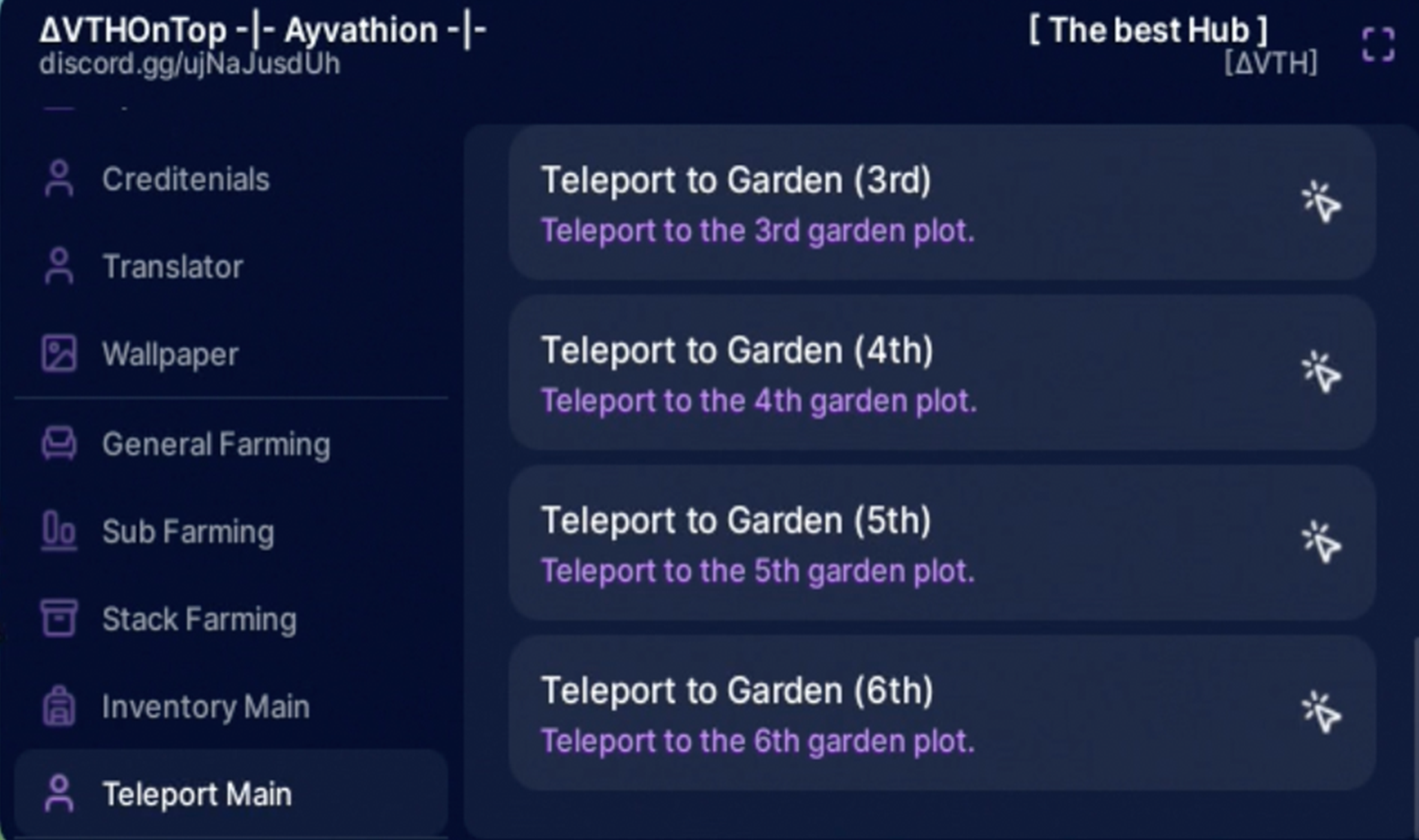Click the General Farming sofa icon
Image resolution: width=1419 pixels, height=840 pixels.
(x=59, y=444)
